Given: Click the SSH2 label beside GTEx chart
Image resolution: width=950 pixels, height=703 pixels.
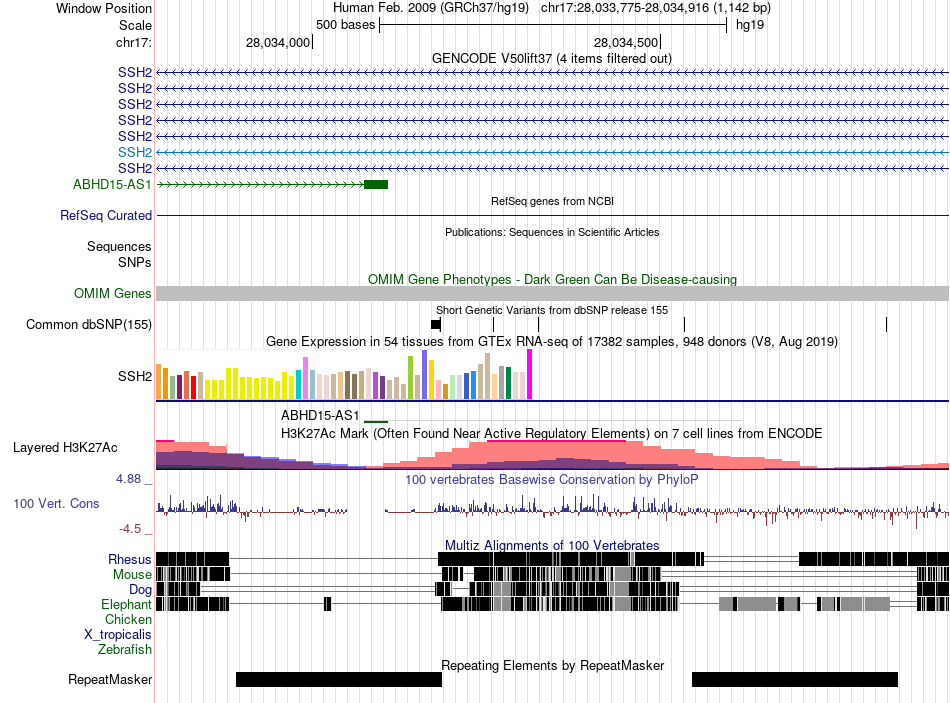Looking at the screenshot, I should [x=135, y=376].
